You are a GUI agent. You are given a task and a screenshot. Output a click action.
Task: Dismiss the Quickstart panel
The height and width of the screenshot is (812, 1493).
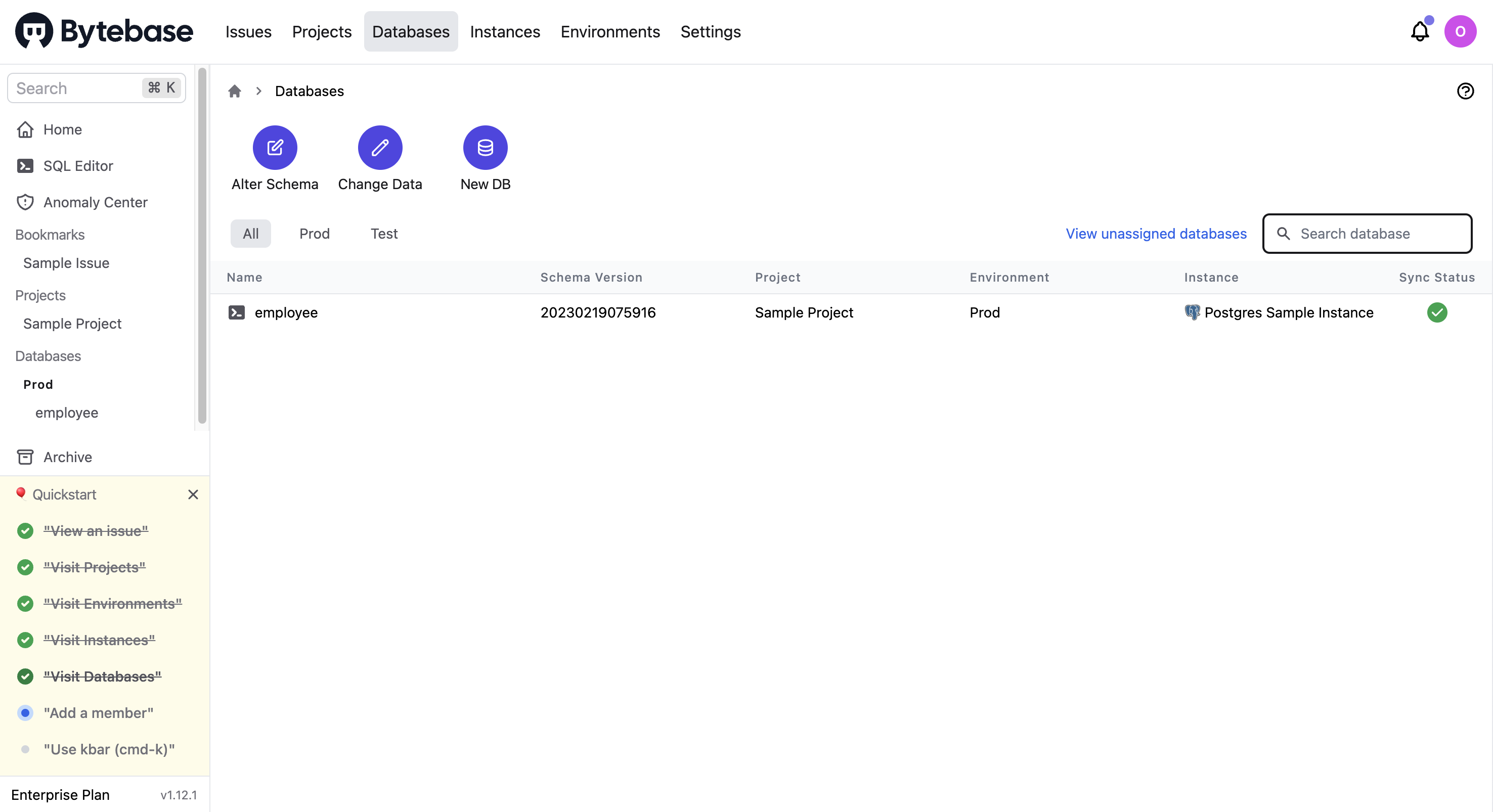[194, 494]
